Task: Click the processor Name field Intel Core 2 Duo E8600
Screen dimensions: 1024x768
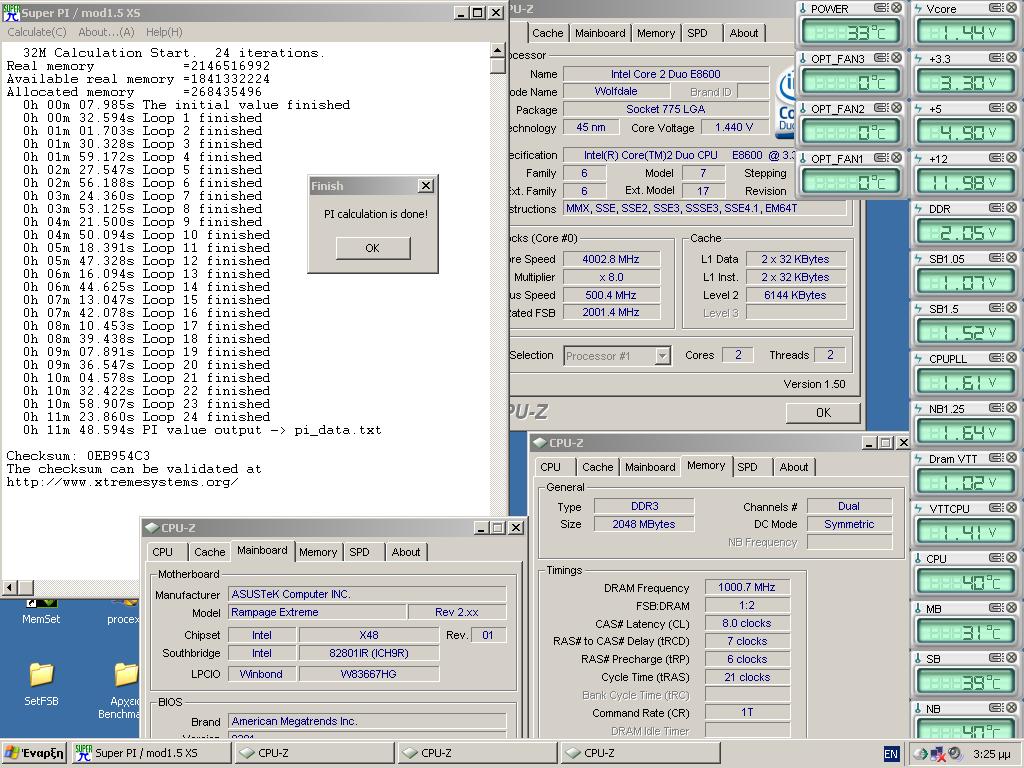Action: point(665,74)
